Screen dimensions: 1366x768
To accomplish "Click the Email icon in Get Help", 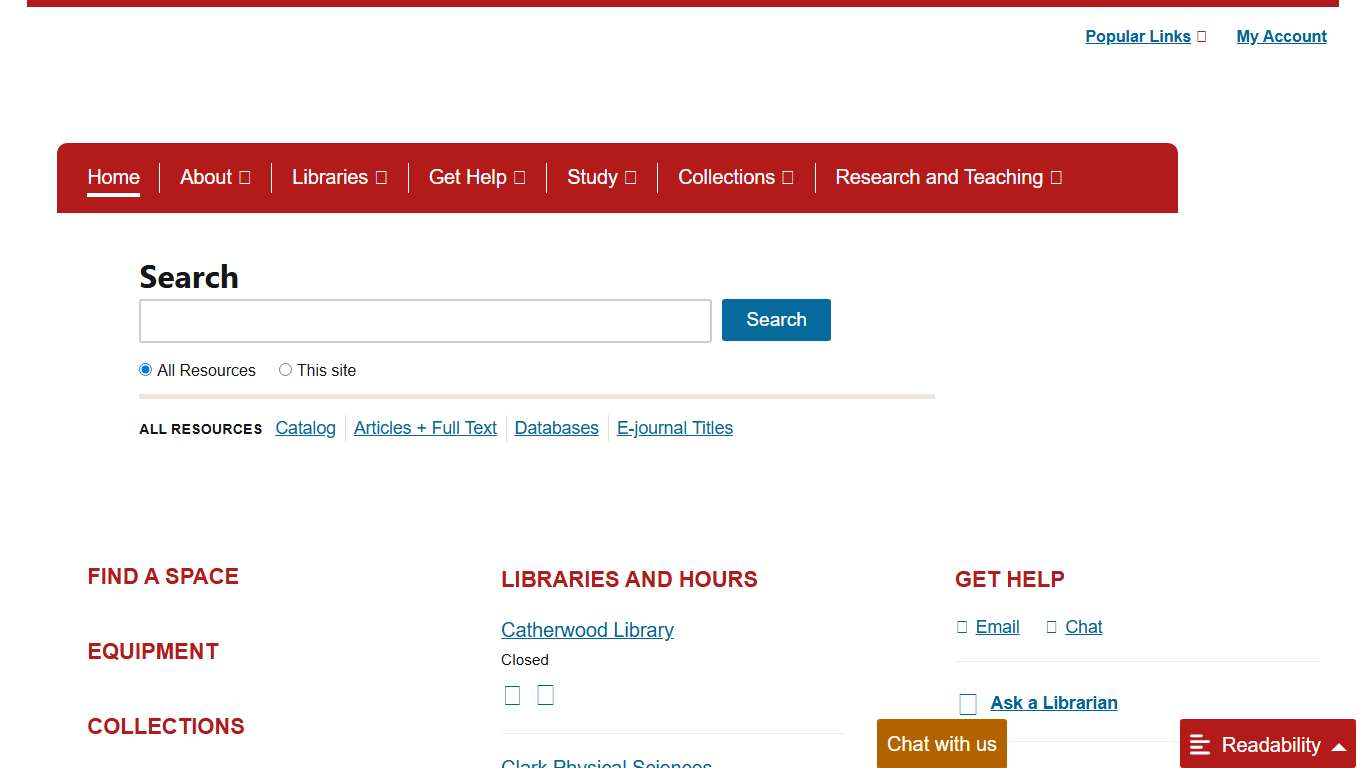I will (961, 626).
